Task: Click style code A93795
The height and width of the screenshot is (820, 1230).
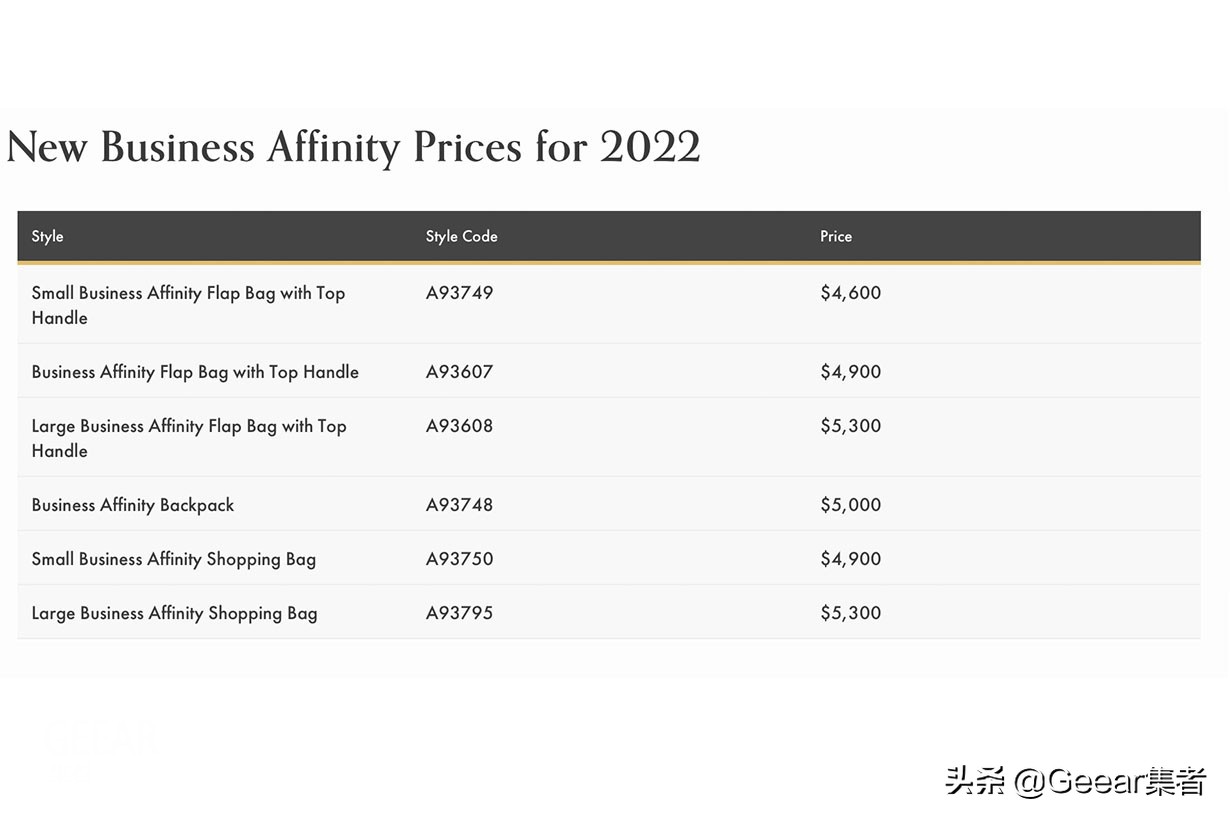Action: tap(459, 613)
